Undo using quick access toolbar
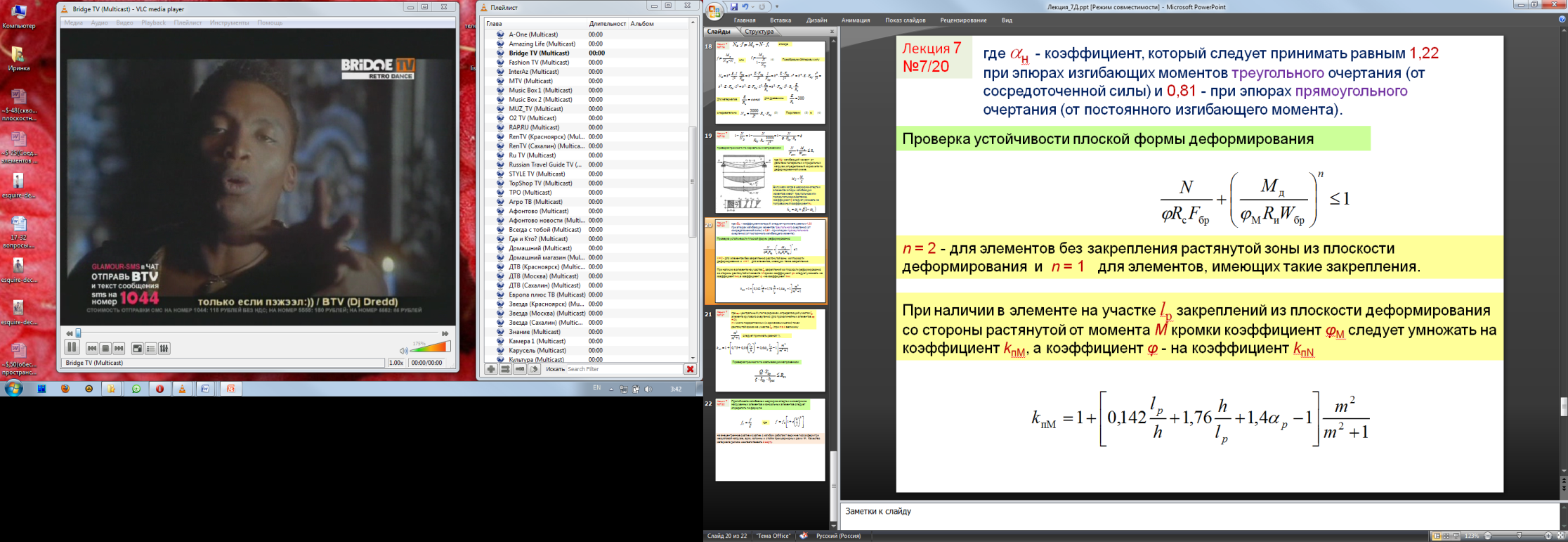 coord(745,7)
